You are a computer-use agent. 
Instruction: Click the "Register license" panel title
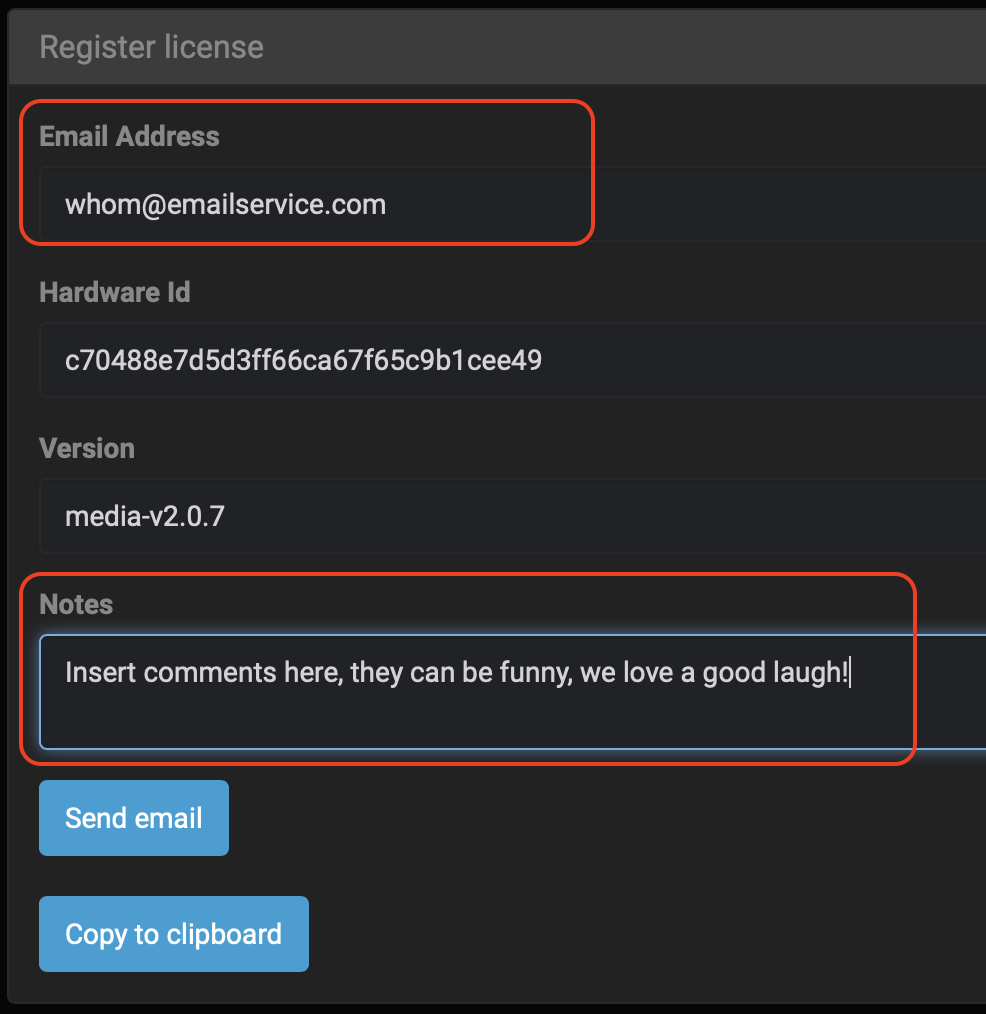151,47
